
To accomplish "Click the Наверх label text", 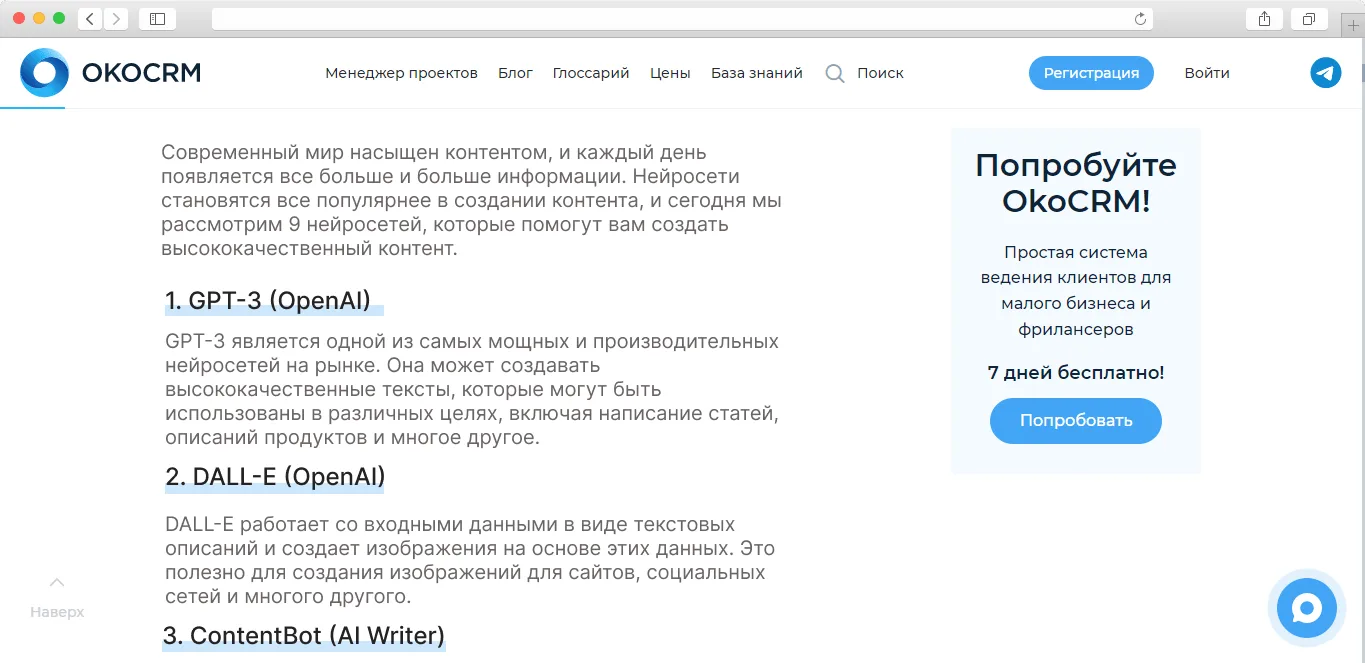I will pyautogui.click(x=57, y=612).
